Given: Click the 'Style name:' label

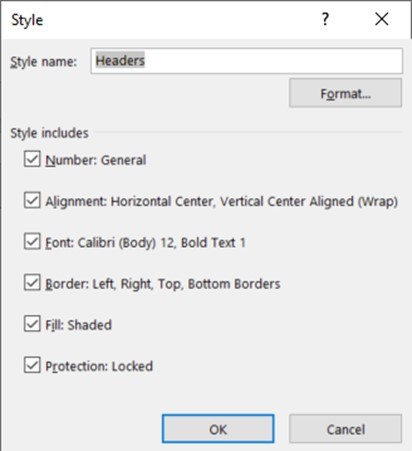Looking at the screenshot, I should point(43,62).
